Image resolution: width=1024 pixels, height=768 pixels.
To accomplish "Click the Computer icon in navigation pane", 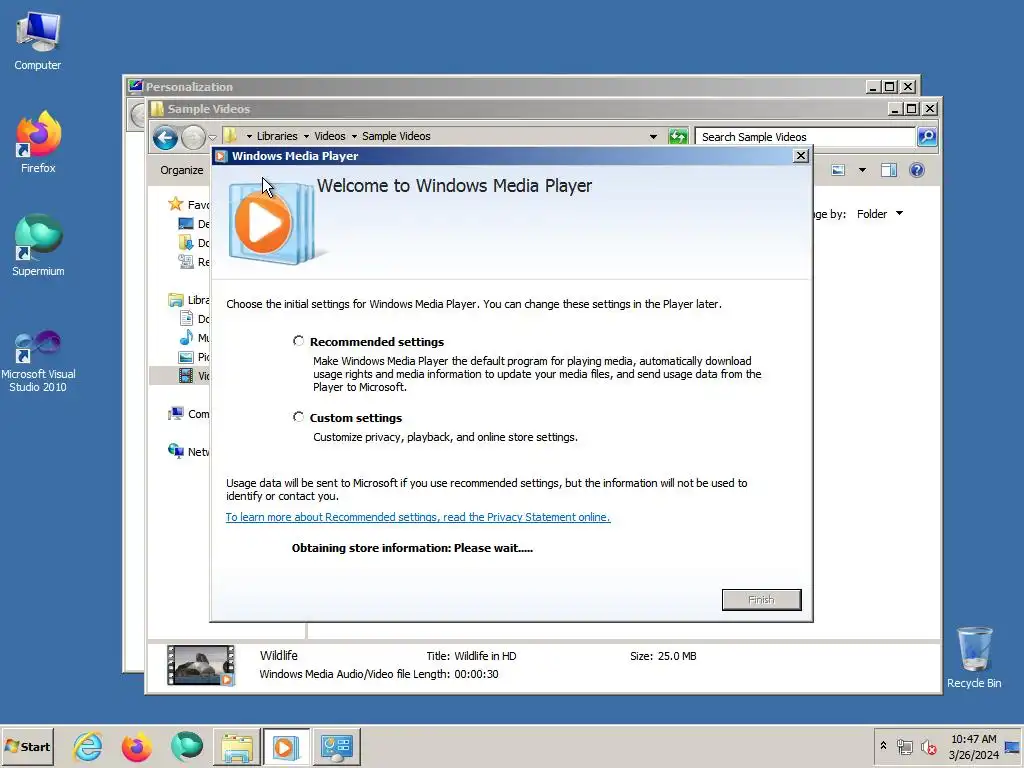I will [176, 413].
